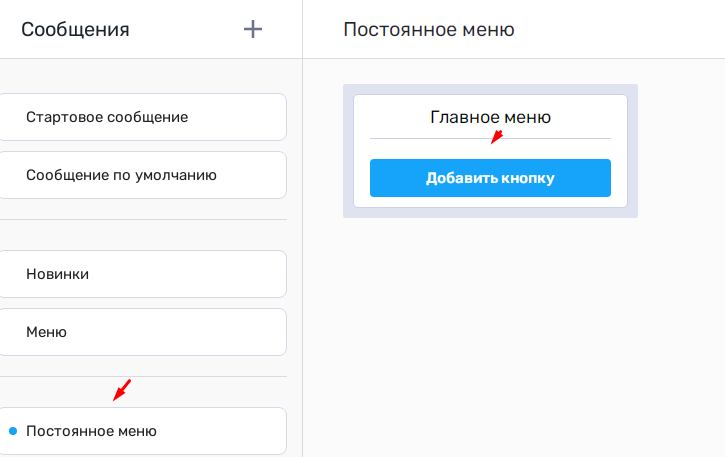725x457 pixels.
Task: Click the vertical divider beside the sidebar
Action: click(302, 250)
